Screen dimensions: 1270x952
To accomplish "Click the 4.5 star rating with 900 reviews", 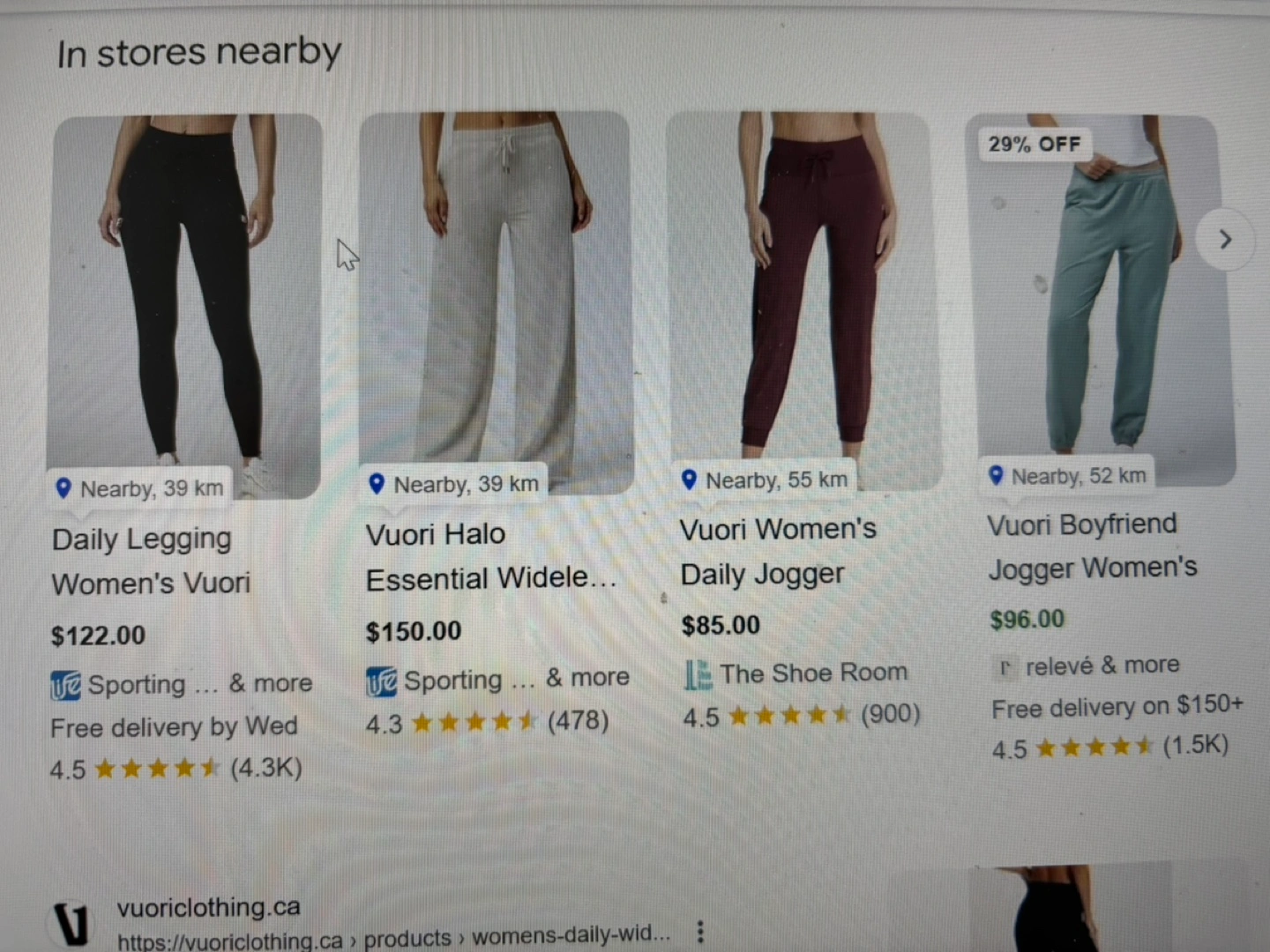I will [801, 715].
